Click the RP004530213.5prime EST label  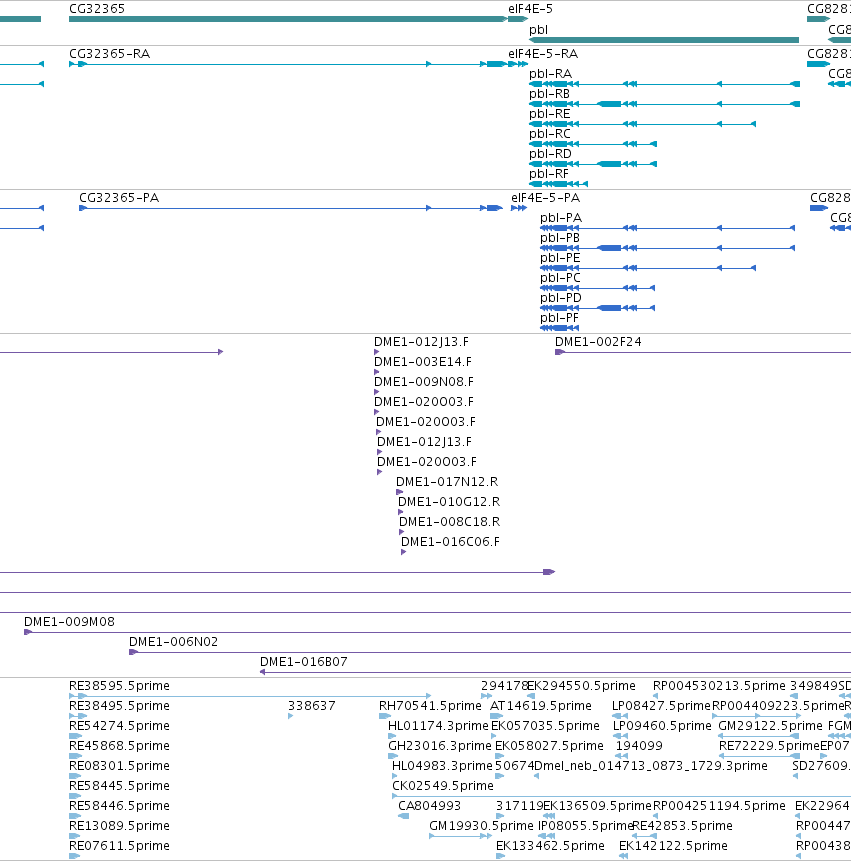click(x=719, y=686)
